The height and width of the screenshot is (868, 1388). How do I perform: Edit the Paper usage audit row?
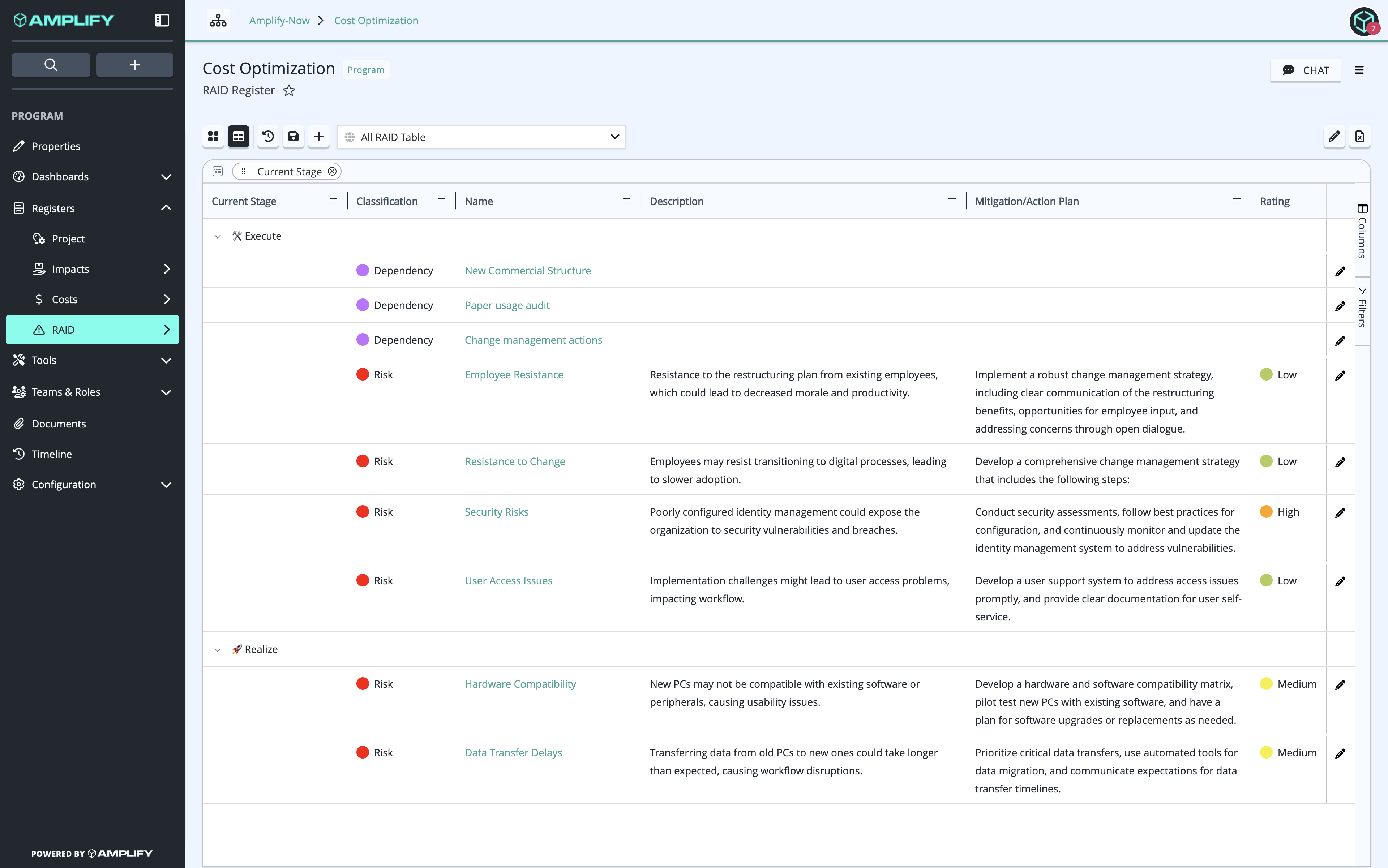[1340, 306]
